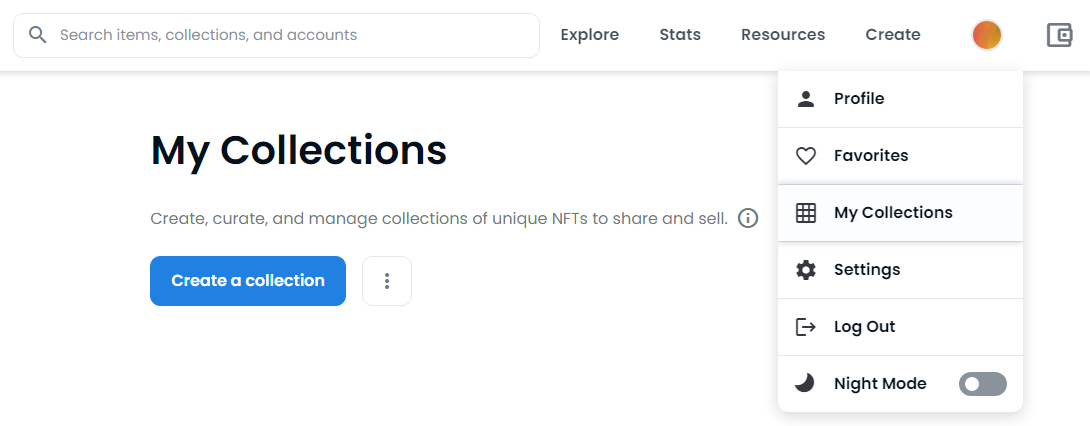
Task: Open the Stats navigation menu
Action: click(x=680, y=35)
